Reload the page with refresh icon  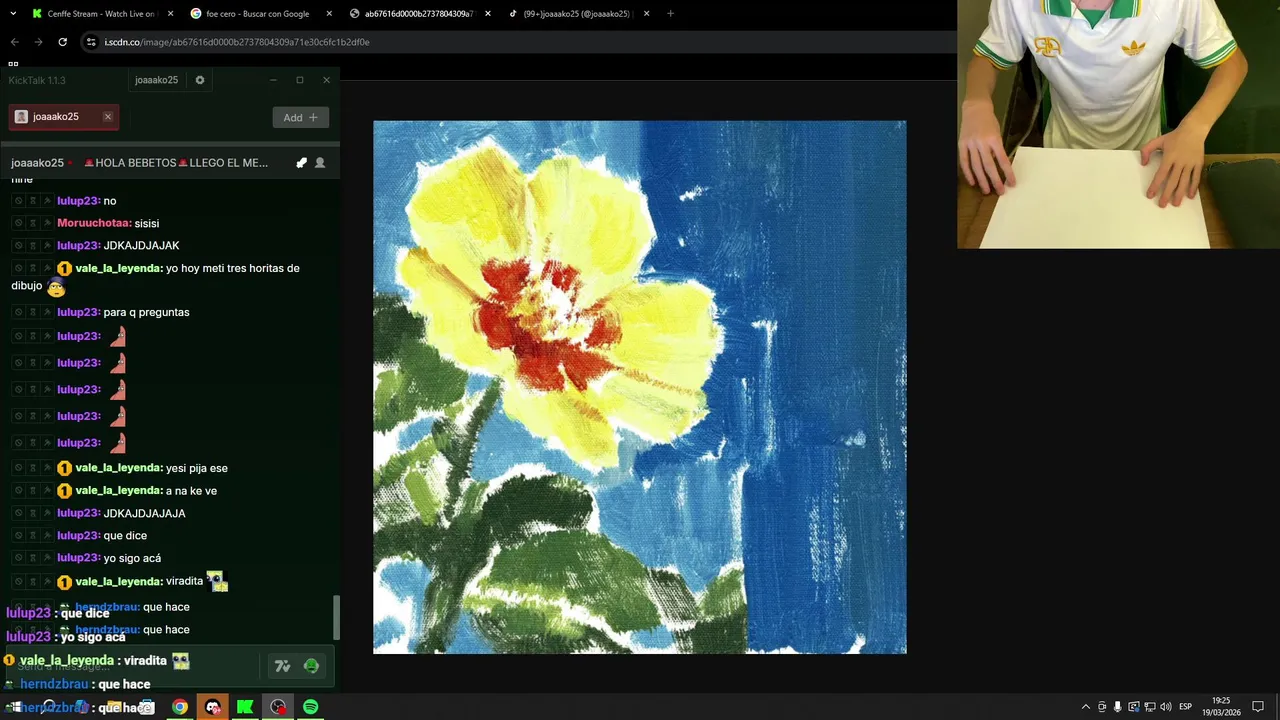click(62, 42)
